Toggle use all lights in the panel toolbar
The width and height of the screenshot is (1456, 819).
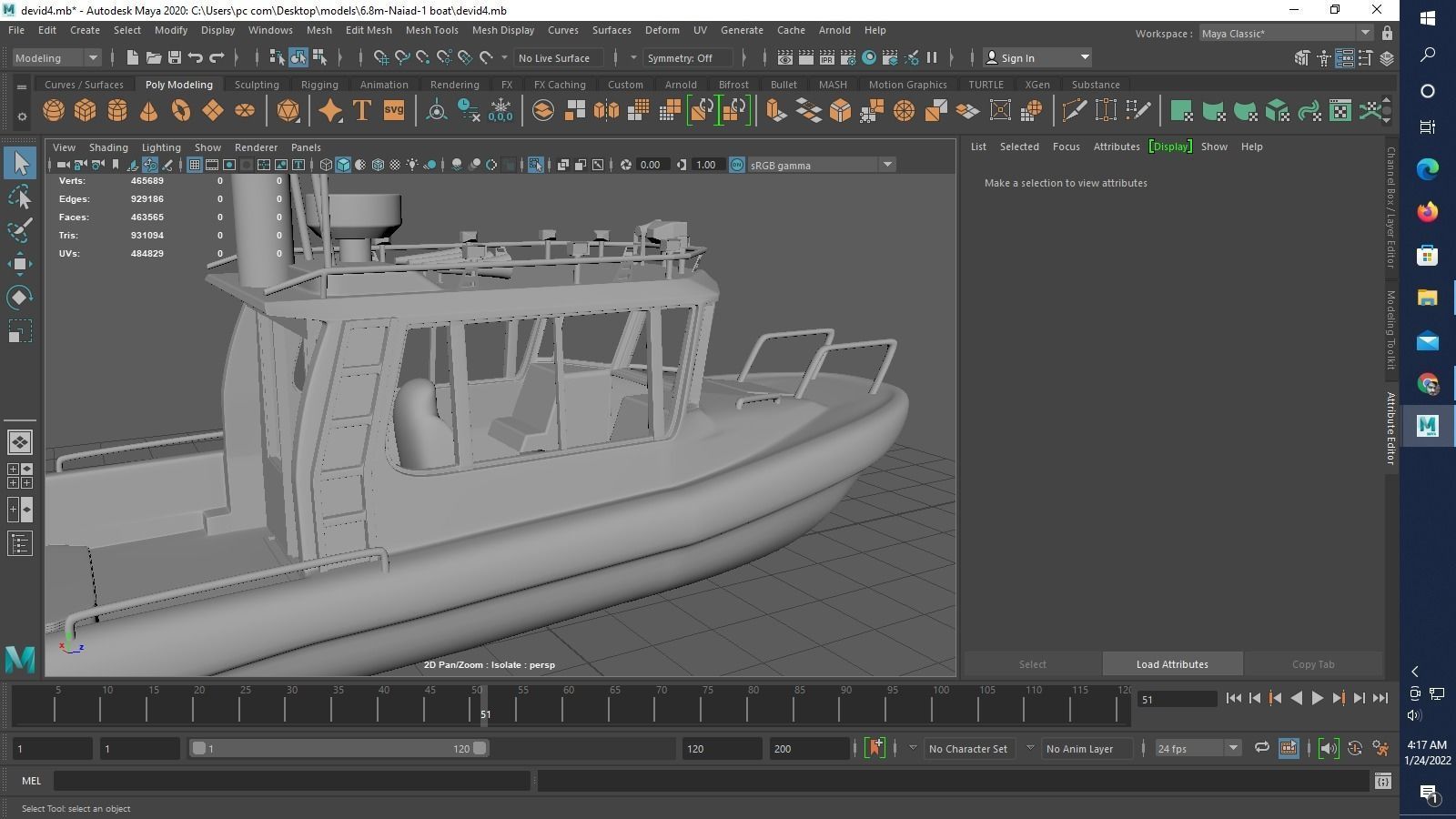413,165
